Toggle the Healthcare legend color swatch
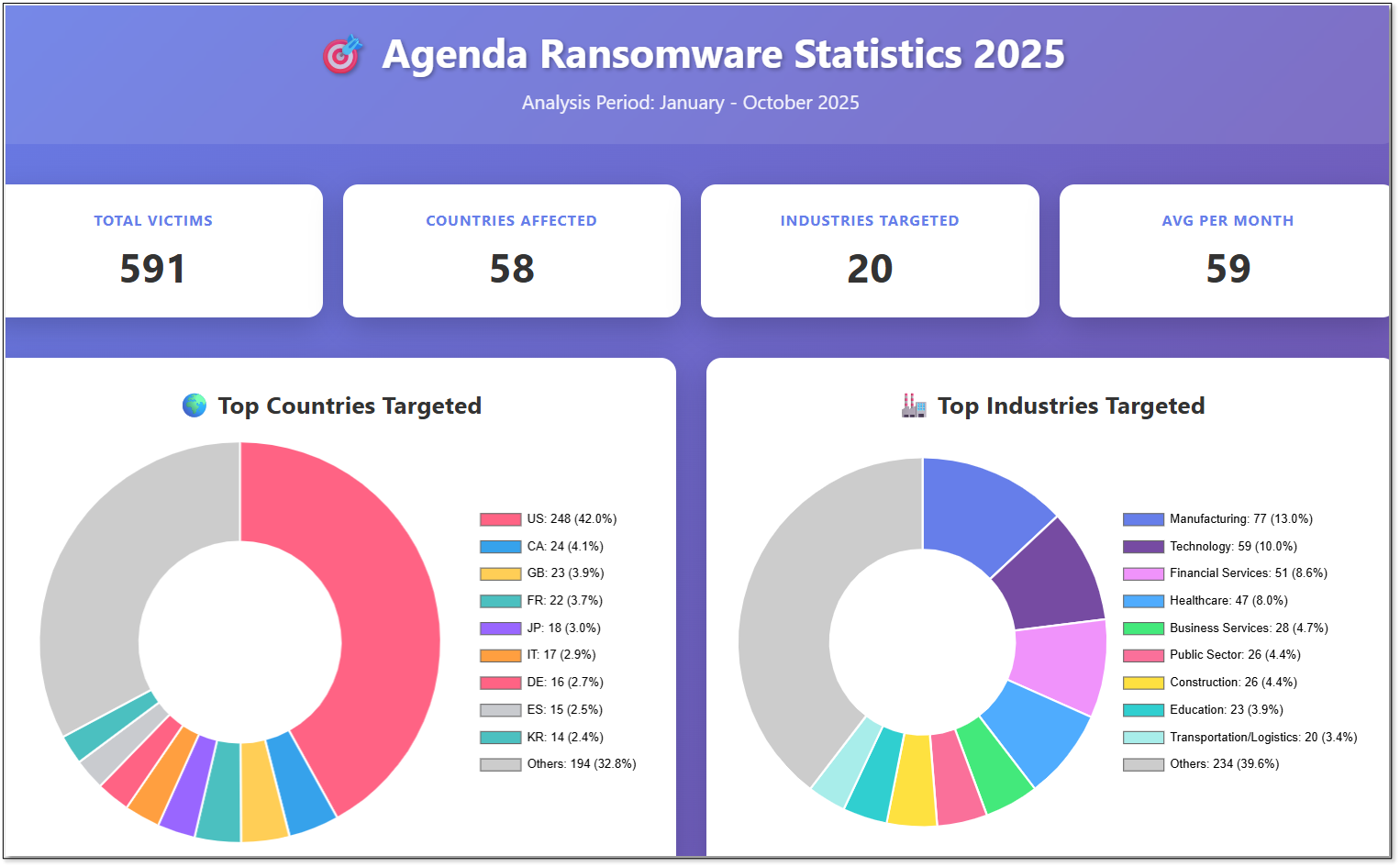This screenshot has height=867, width=1400. [x=1143, y=601]
